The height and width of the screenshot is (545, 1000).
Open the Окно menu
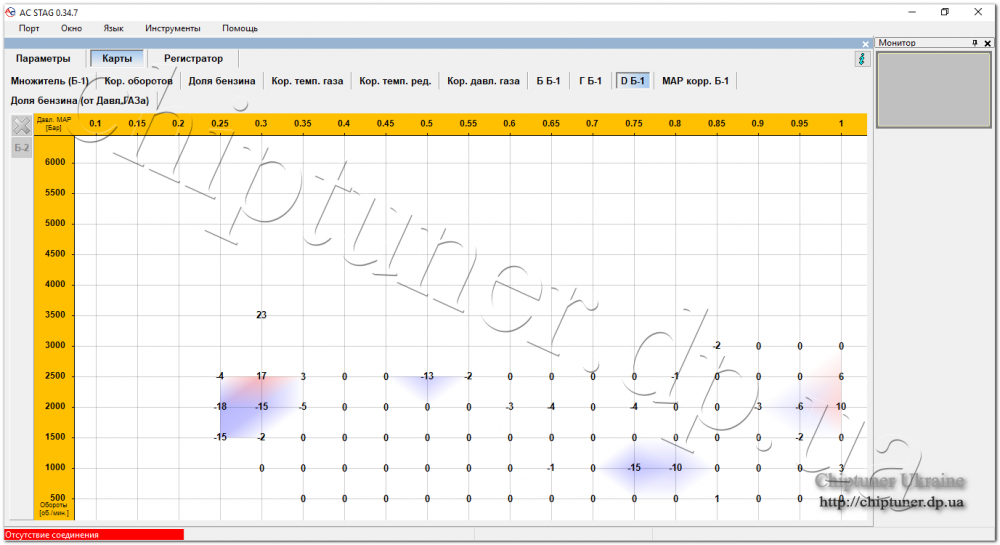pyautogui.click(x=71, y=28)
